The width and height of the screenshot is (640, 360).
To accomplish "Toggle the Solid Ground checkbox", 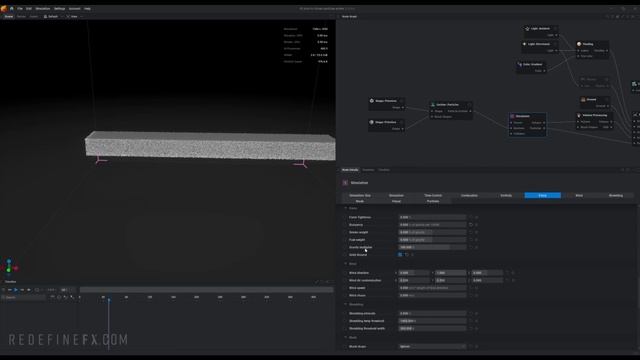I will point(400,255).
